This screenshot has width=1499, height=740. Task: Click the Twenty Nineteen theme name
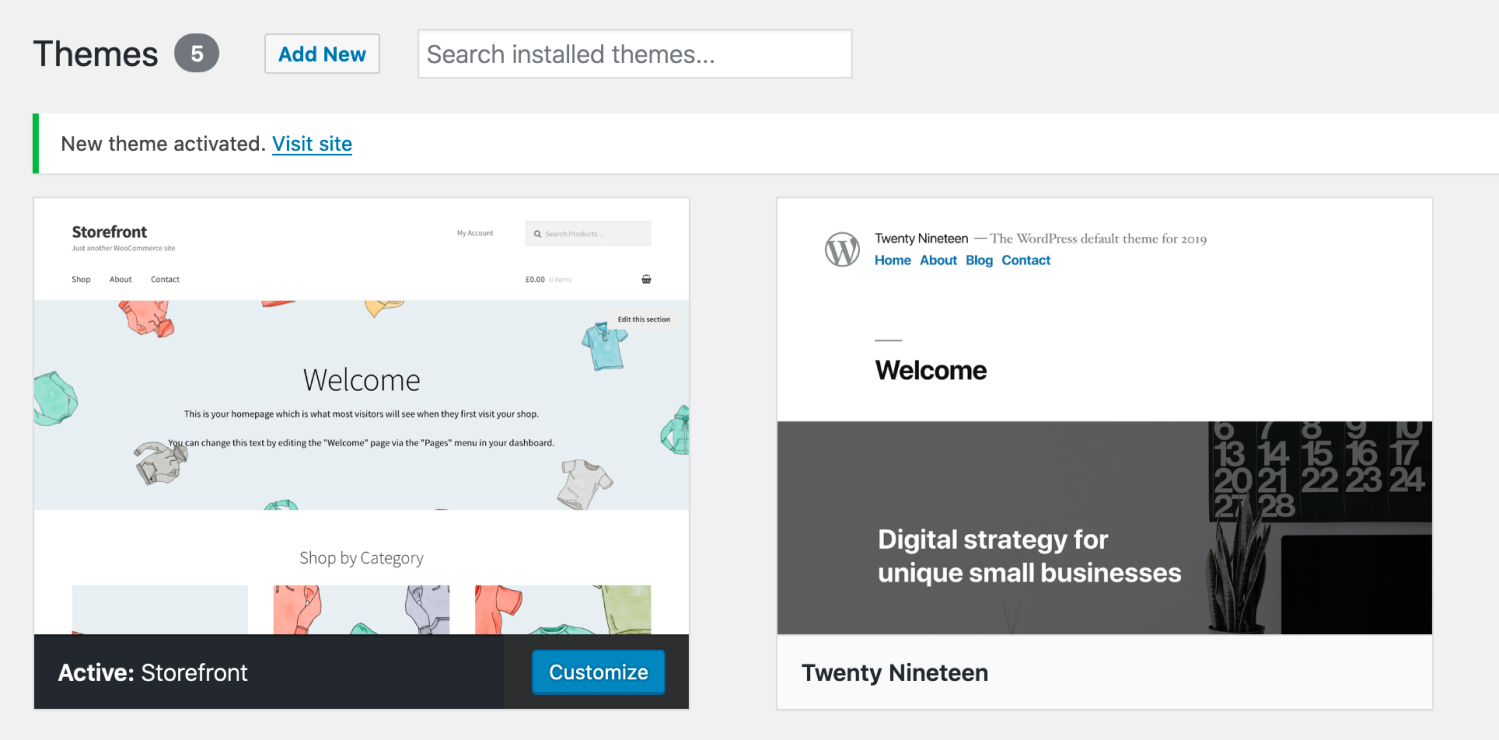(894, 673)
